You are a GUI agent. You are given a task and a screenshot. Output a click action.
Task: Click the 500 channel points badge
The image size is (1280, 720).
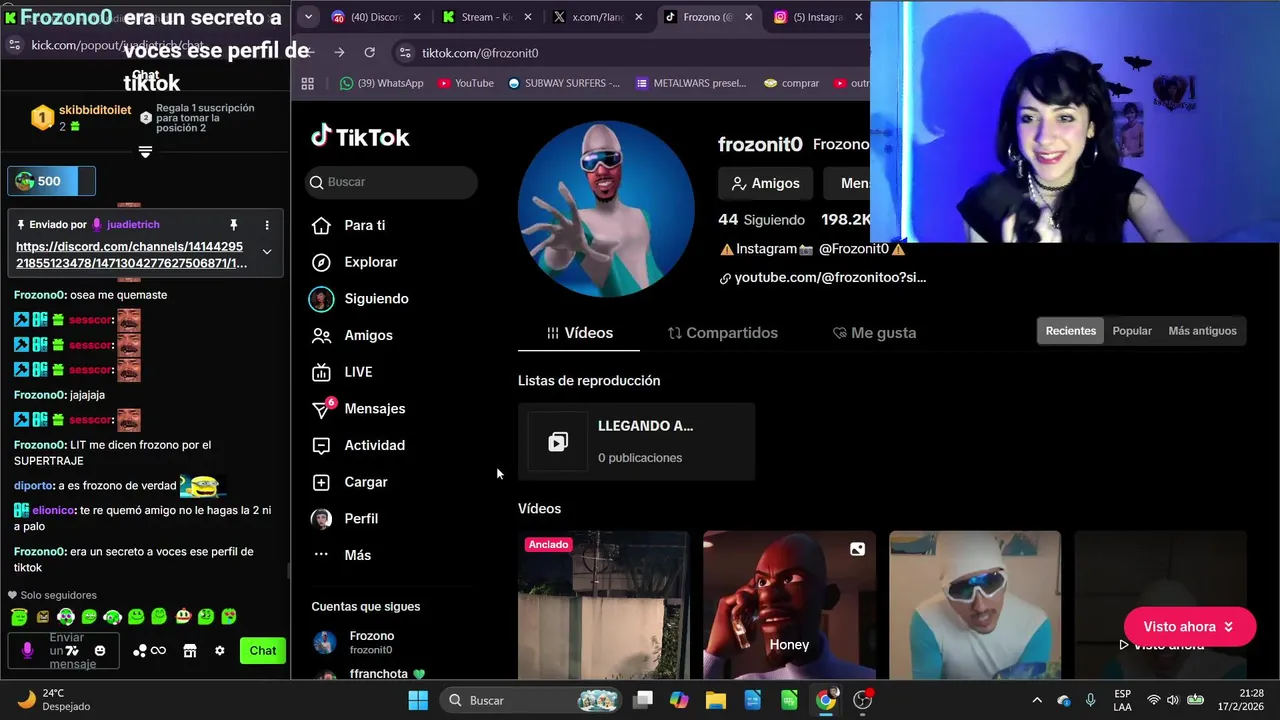51,181
